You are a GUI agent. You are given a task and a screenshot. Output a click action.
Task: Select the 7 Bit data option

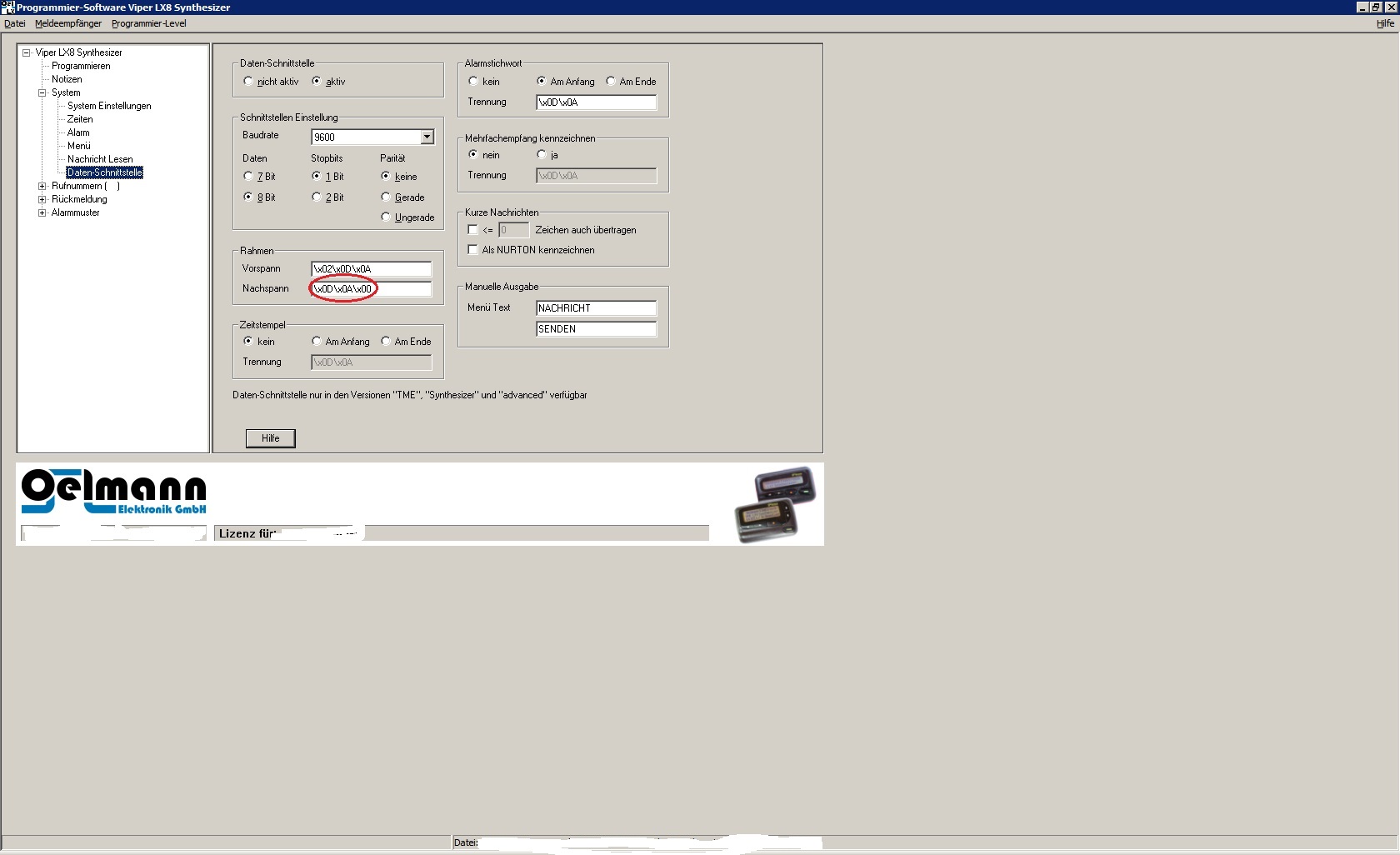click(x=248, y=177)
